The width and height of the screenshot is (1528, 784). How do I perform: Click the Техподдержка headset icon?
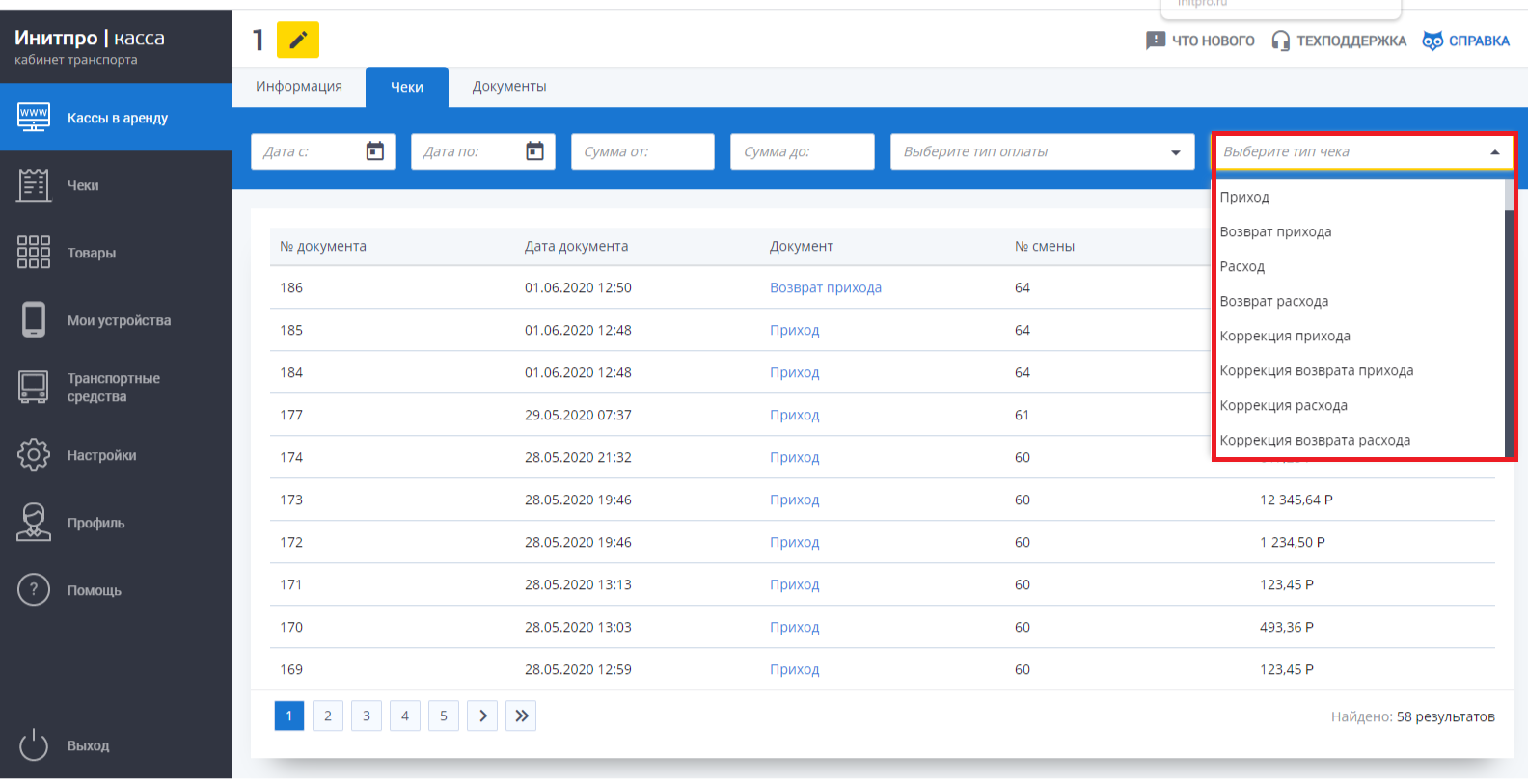tap(1281, 41)
